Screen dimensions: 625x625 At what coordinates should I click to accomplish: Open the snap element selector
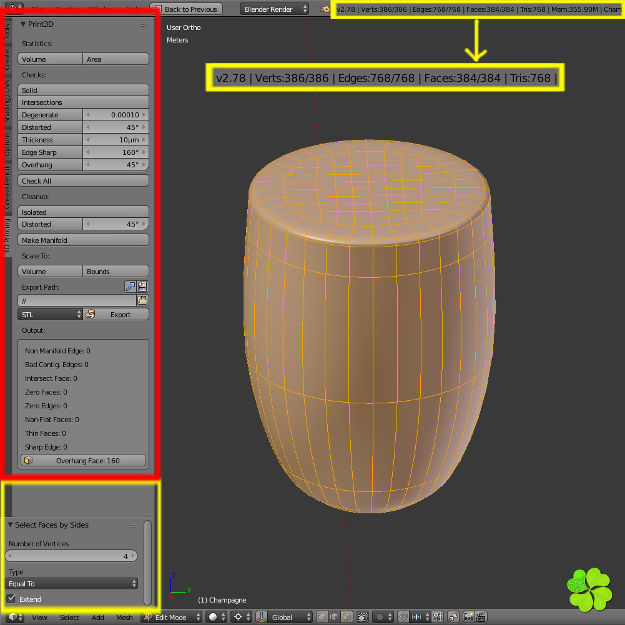tap(419, 617)
